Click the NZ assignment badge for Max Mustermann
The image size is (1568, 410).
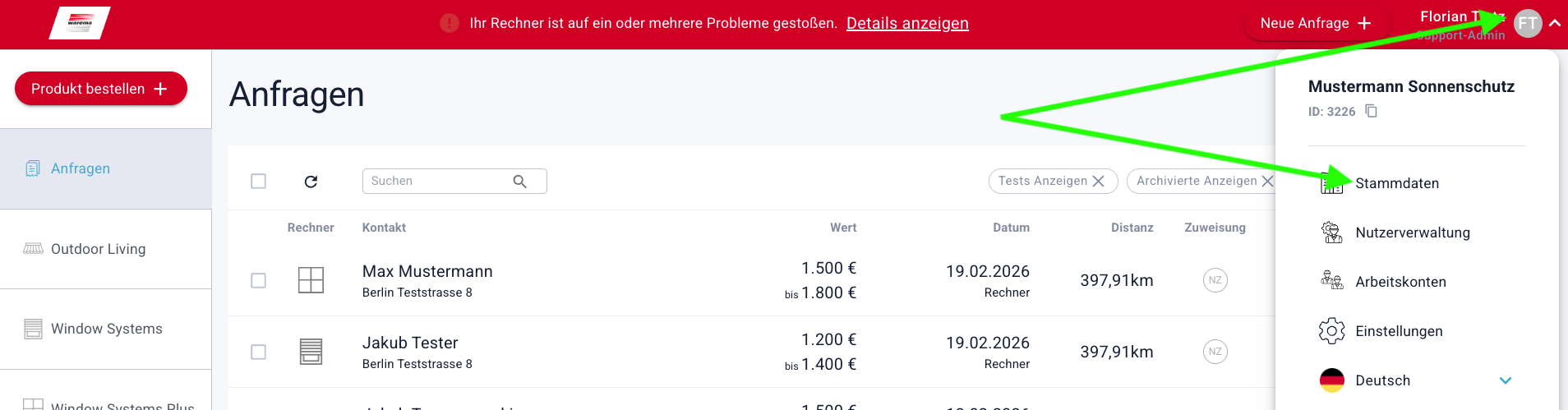(x=1215, y=280)
